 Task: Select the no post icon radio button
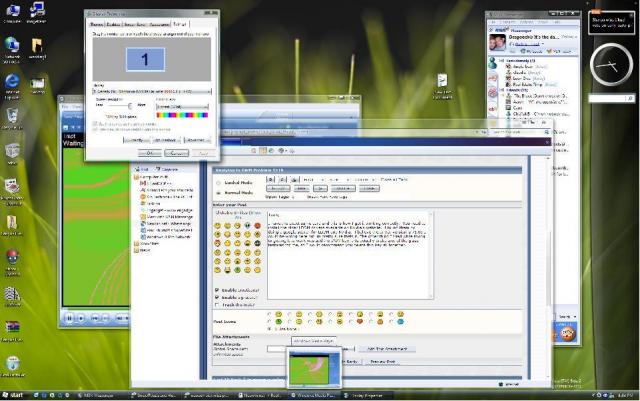tap(269, 329)
